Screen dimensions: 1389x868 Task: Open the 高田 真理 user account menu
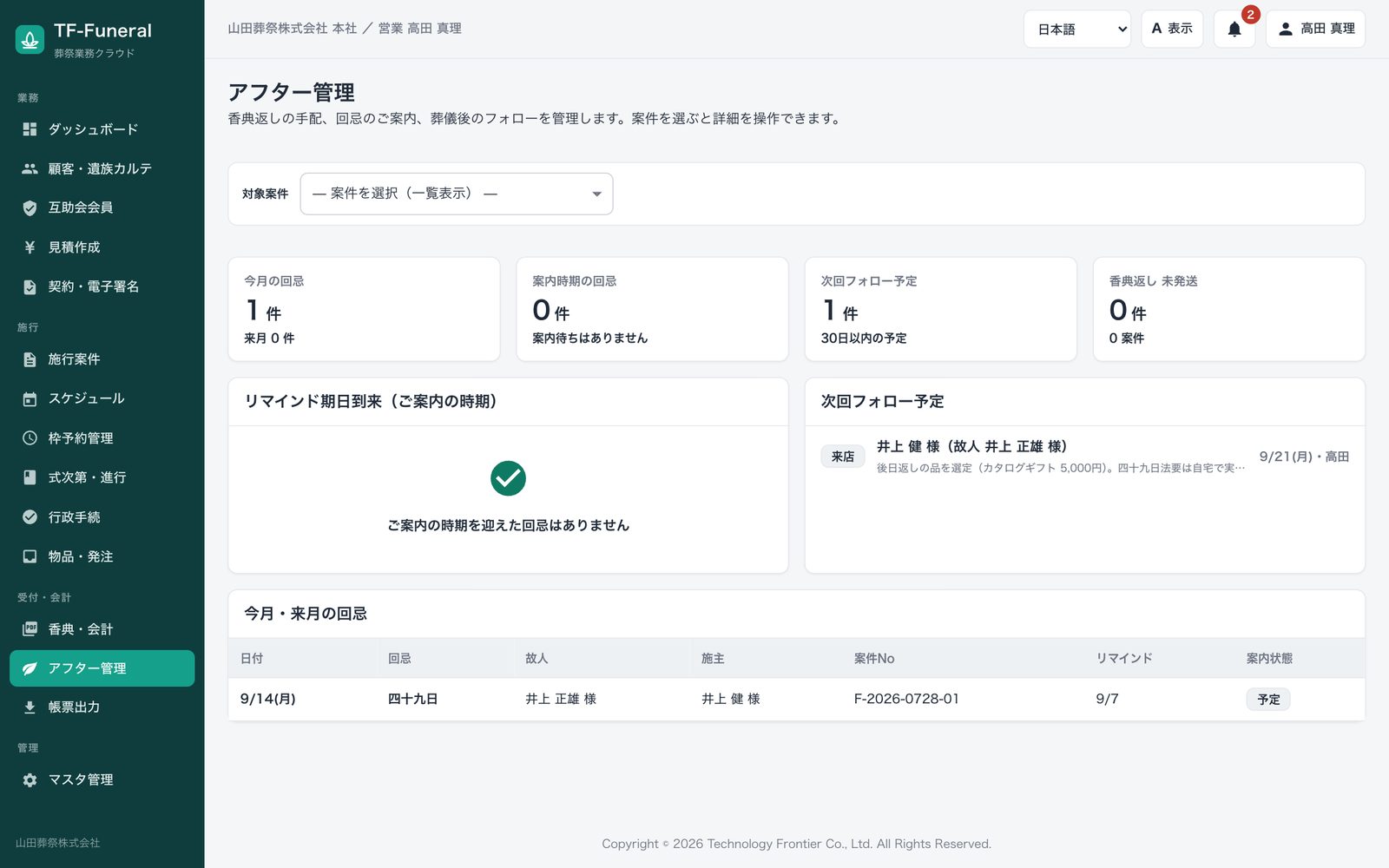click(1315, 29)
